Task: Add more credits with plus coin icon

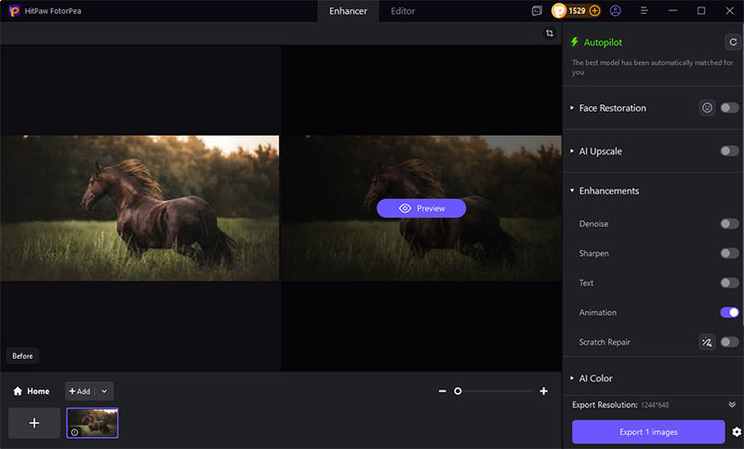Action: pyautogui.click(x=595, y=10)
